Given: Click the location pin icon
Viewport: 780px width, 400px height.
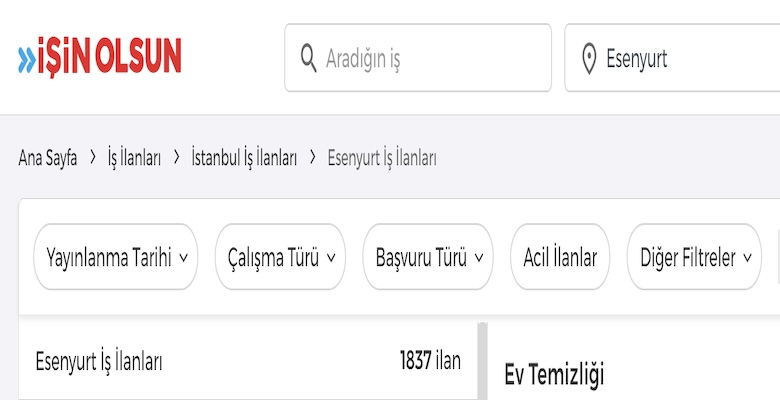Looking at the screenshot, I should click(x=589, y=58).
